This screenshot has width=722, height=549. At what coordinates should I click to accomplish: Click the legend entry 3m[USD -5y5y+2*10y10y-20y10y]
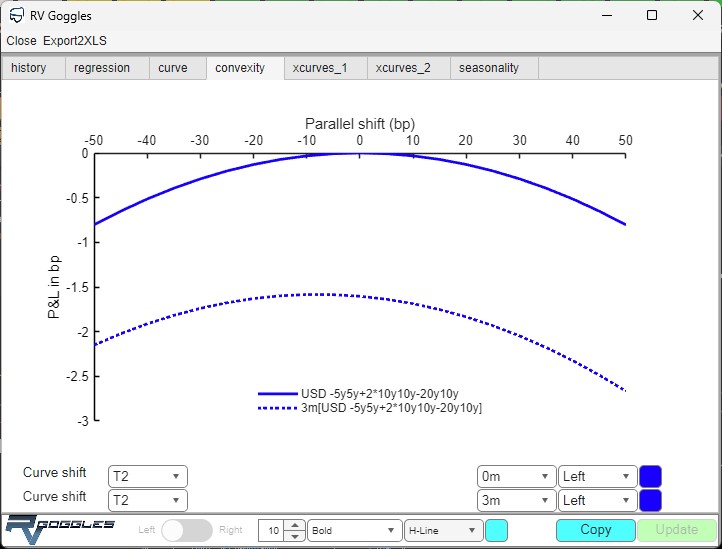pyautogui.click(x=391, y=408)
